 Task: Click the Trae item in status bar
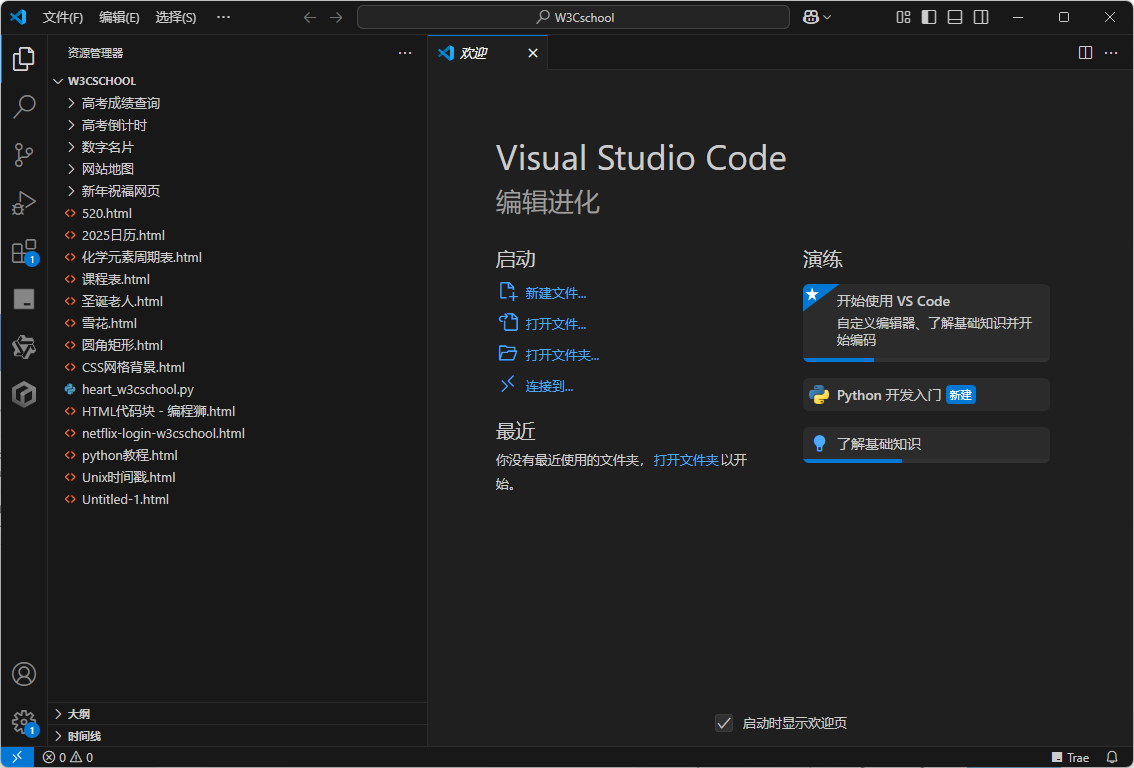click(x=1070, y=757)
